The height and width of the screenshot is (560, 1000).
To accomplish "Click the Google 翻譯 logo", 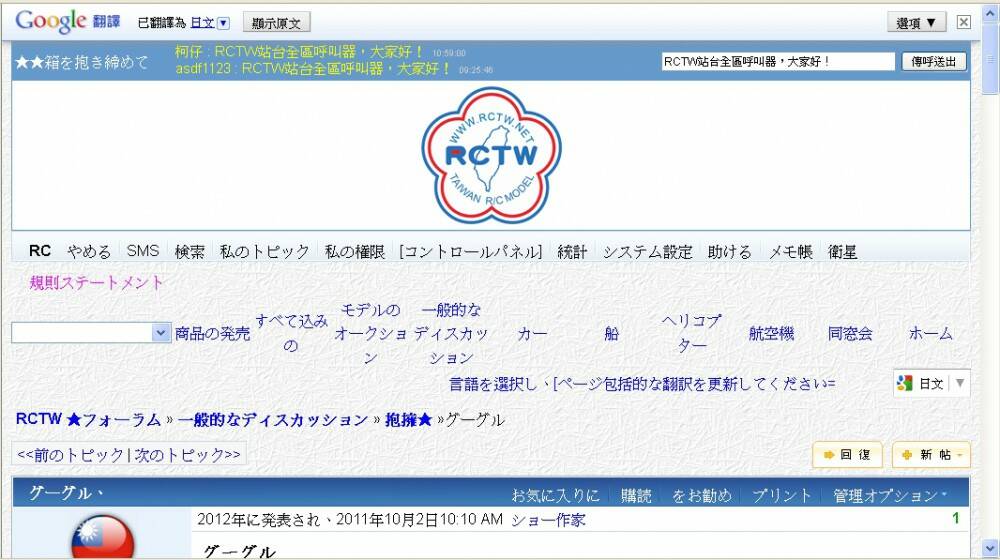I will point(67,22).
